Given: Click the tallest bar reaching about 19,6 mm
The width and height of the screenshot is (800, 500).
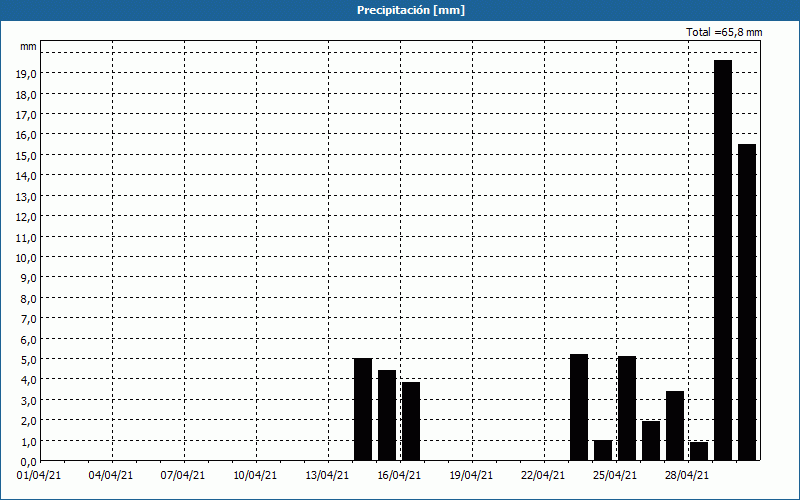Looking at the screenshot, I should [x=723, y=260].
